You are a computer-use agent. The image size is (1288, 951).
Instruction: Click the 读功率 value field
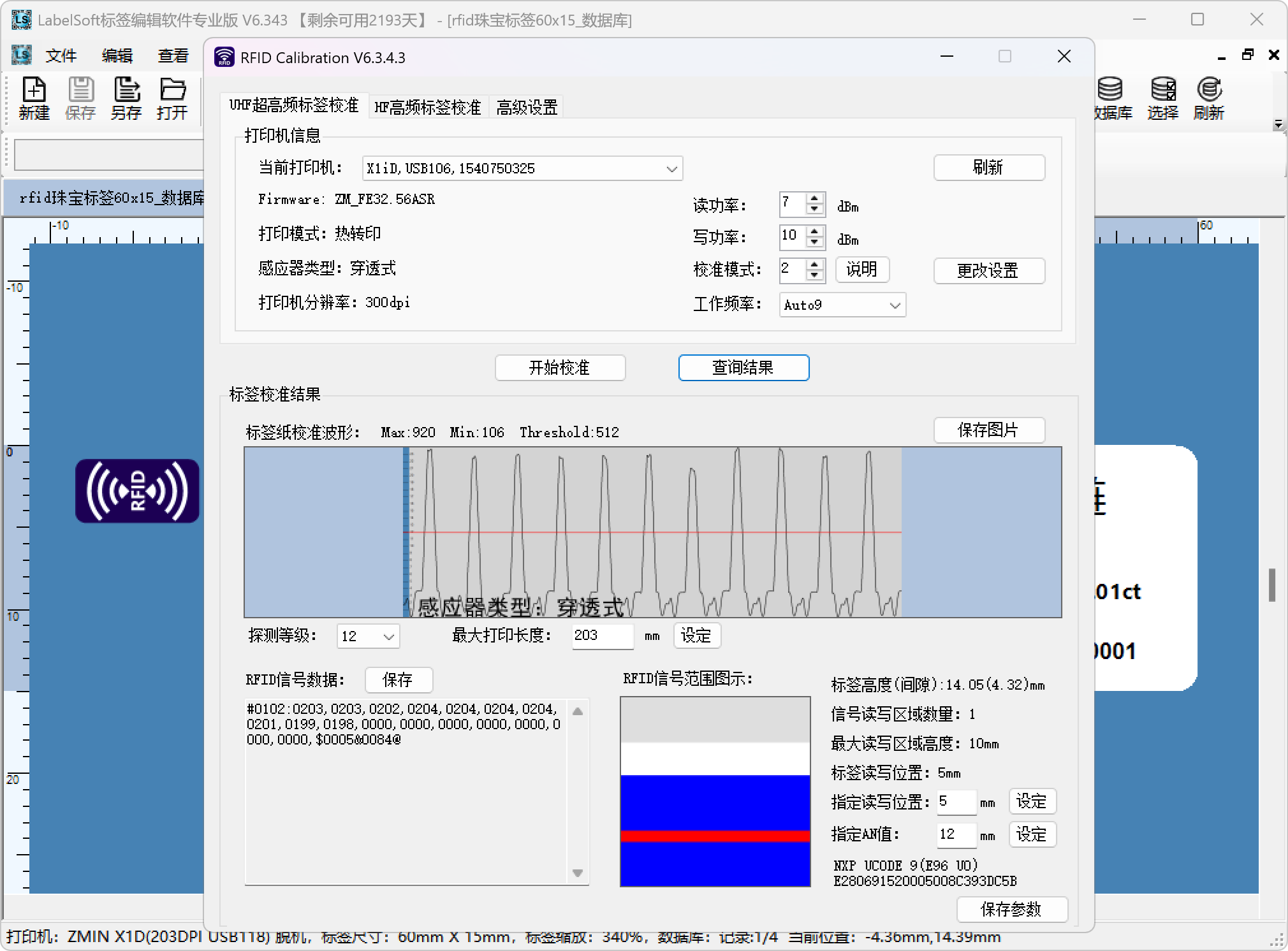[793, 204]
